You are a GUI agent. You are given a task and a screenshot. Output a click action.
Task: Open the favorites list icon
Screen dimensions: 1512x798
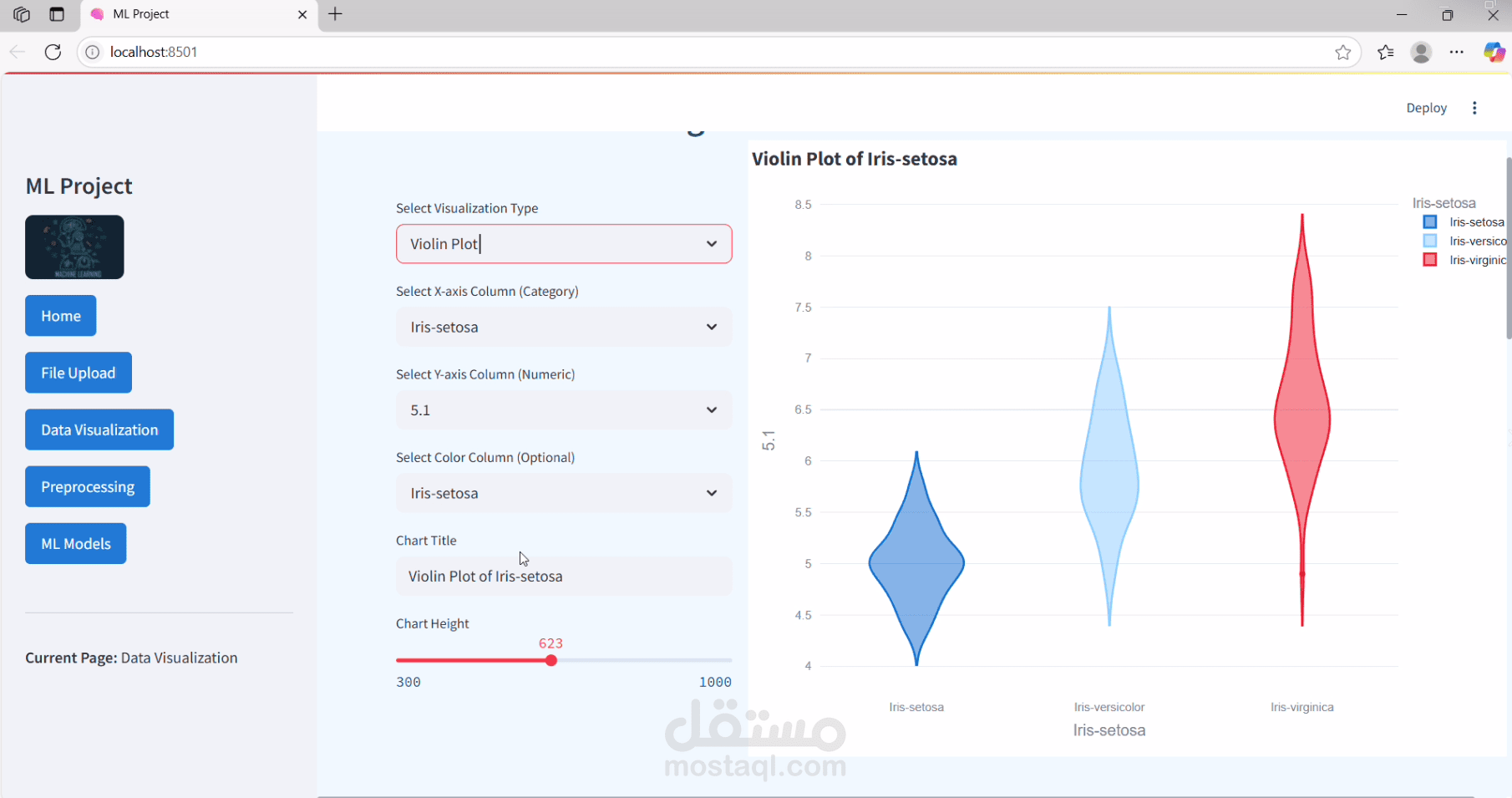point(1386,53)
